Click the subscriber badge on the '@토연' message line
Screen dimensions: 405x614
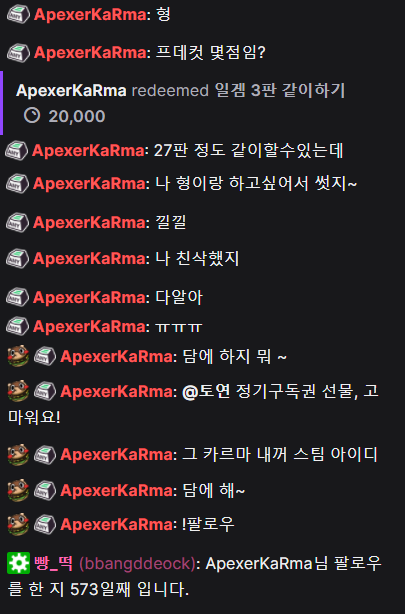(45, 391)
